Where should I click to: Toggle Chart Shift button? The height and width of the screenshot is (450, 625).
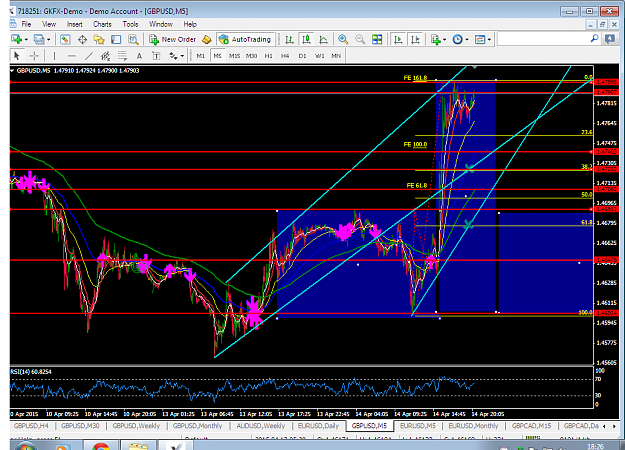point(415,39)
